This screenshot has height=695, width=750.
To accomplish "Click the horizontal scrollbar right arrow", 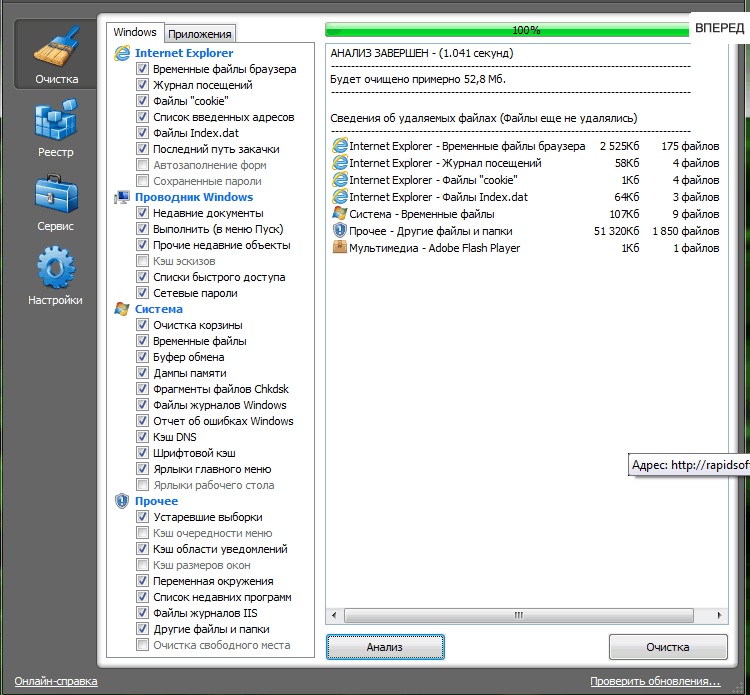I will click(x=719, y=615).
